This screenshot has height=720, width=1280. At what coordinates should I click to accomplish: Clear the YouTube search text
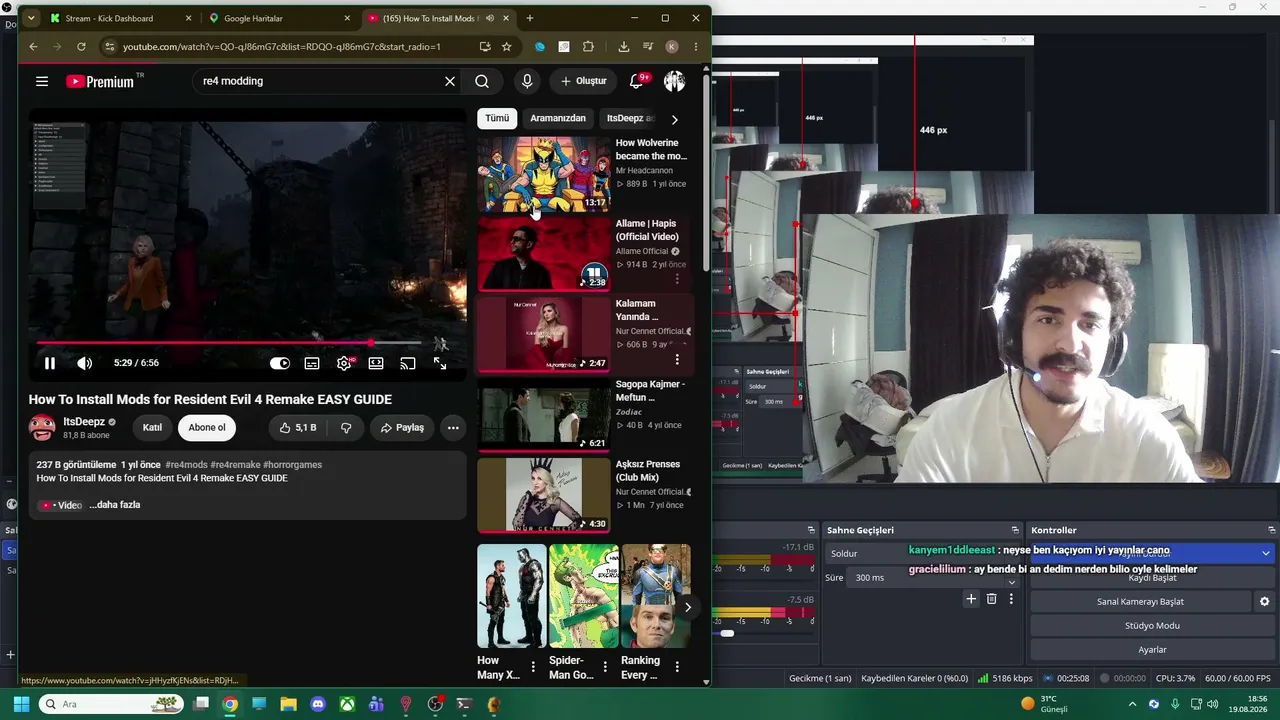point(450,81)
